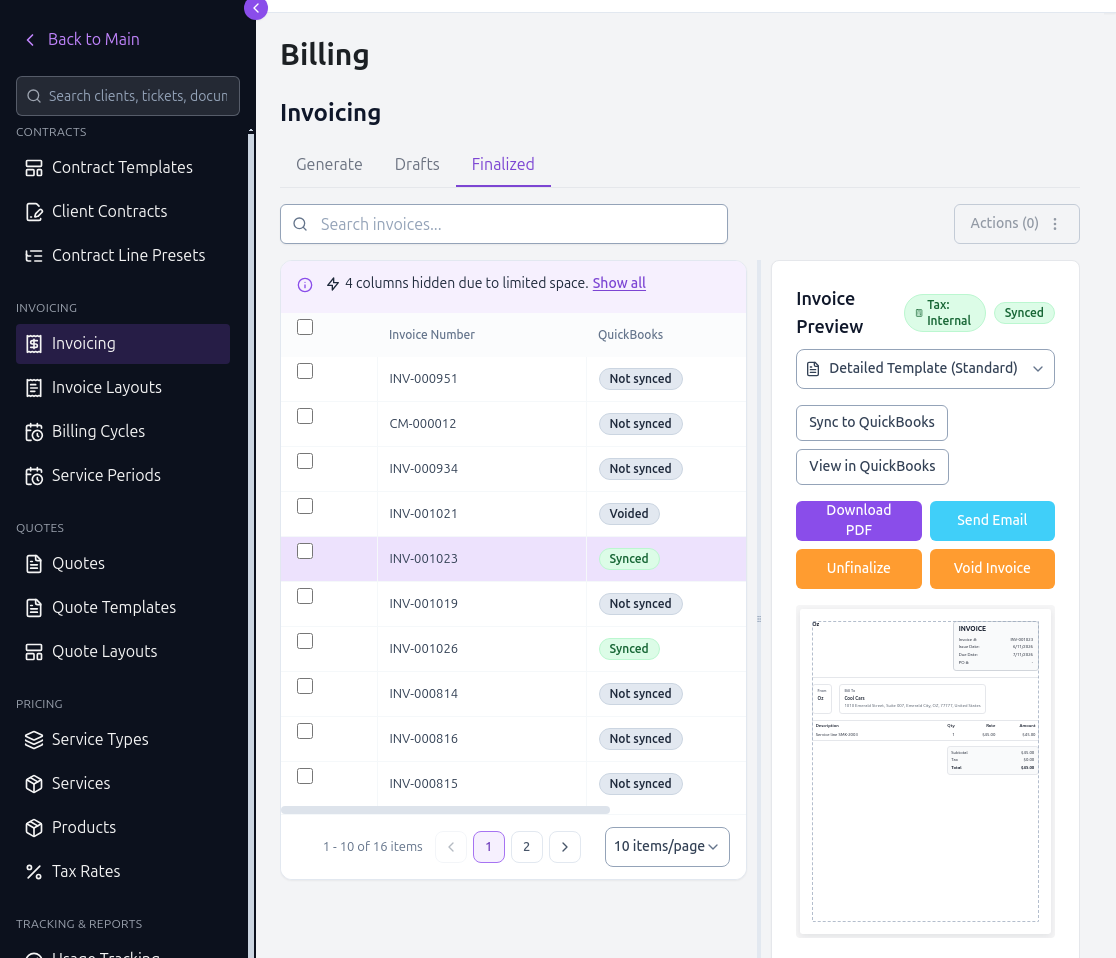Screen dimensions: 1116x958
Task: Click the sidebar search clients input
Action: 128,96
